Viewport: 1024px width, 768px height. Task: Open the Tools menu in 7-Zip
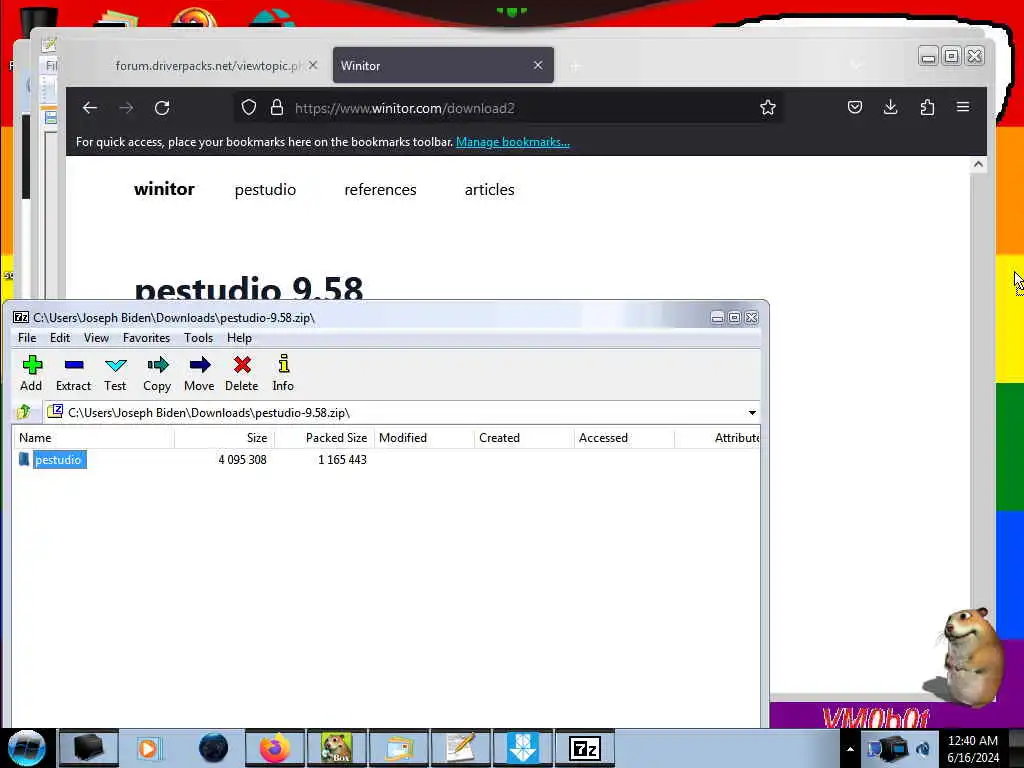click(199, 338)
